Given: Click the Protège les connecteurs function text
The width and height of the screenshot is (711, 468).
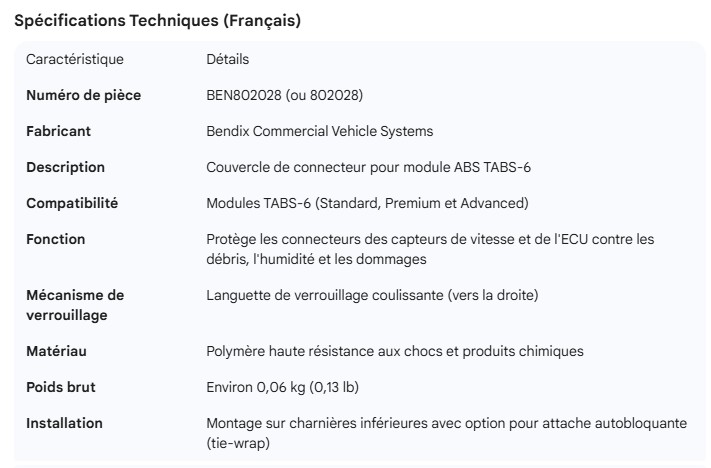Looking at the screenshot, I should tap(430, 249).
